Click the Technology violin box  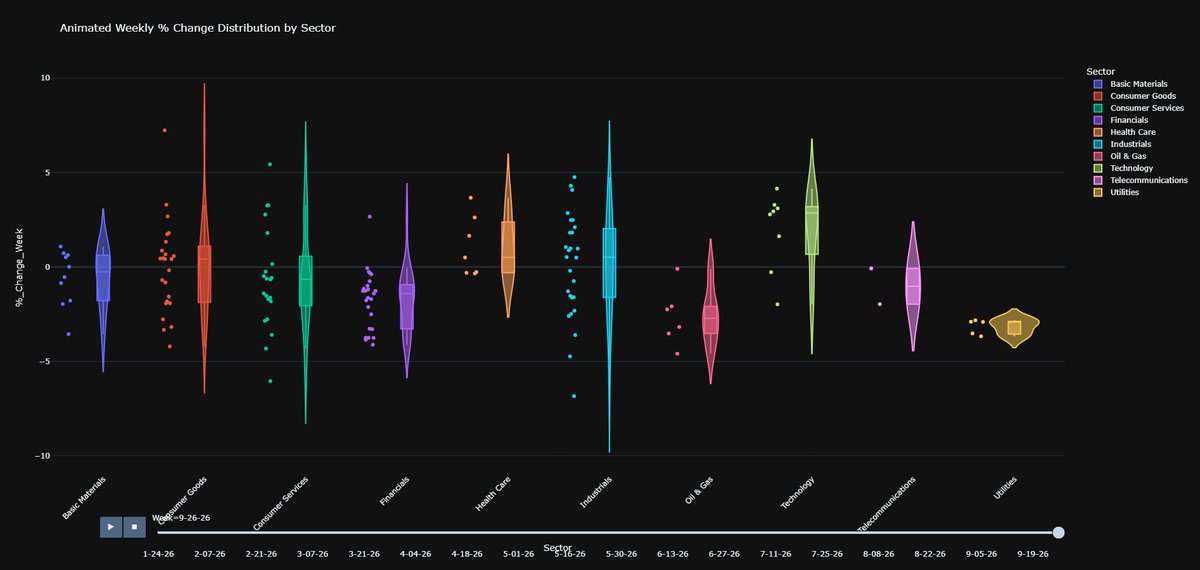click(x=812, y=231)
